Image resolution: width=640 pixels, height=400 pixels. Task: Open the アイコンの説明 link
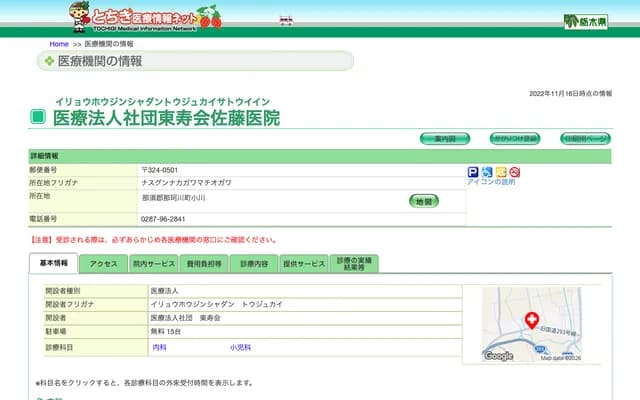[x=491, y=182]
